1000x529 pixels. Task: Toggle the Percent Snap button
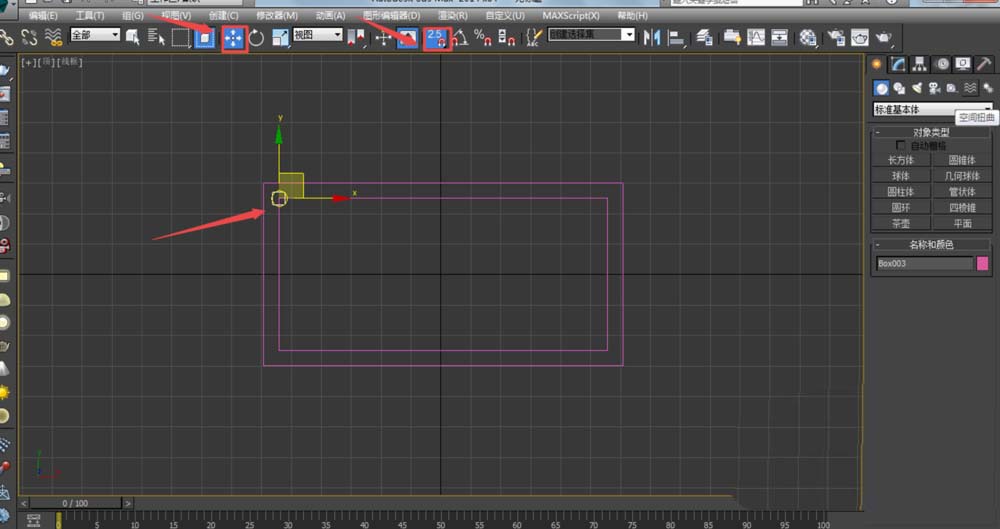tap(483, 38)
